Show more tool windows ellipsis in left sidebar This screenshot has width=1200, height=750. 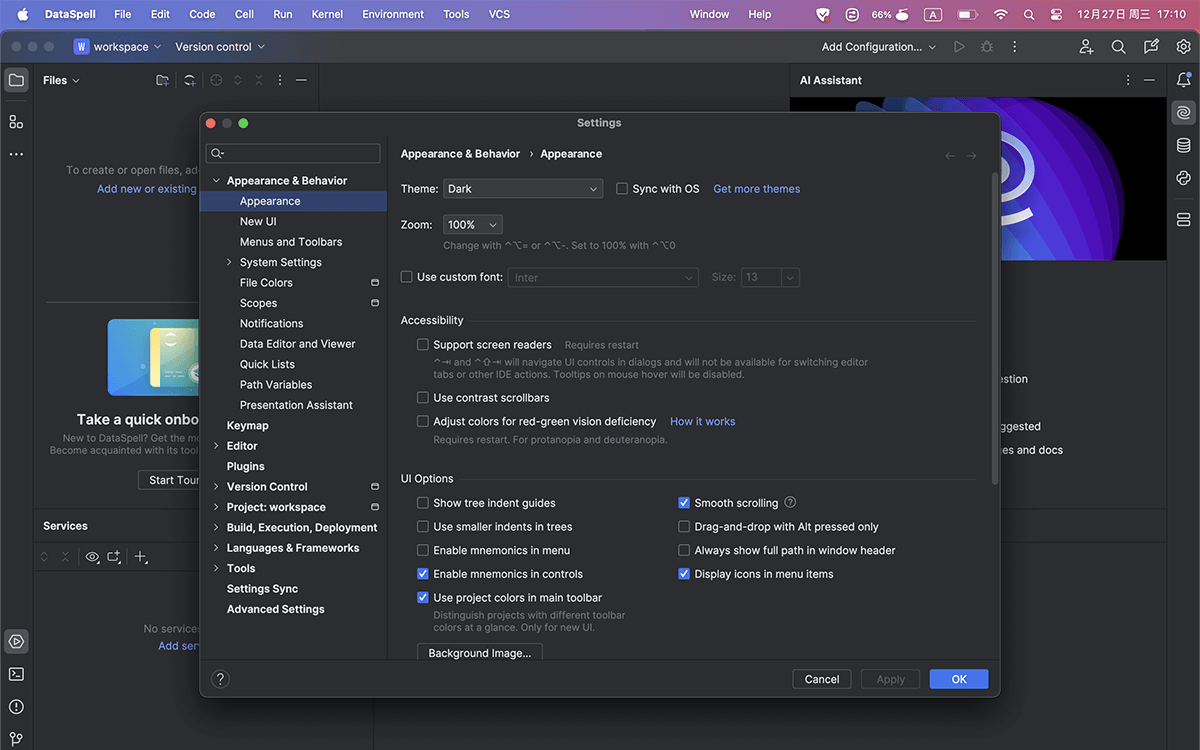16,155
